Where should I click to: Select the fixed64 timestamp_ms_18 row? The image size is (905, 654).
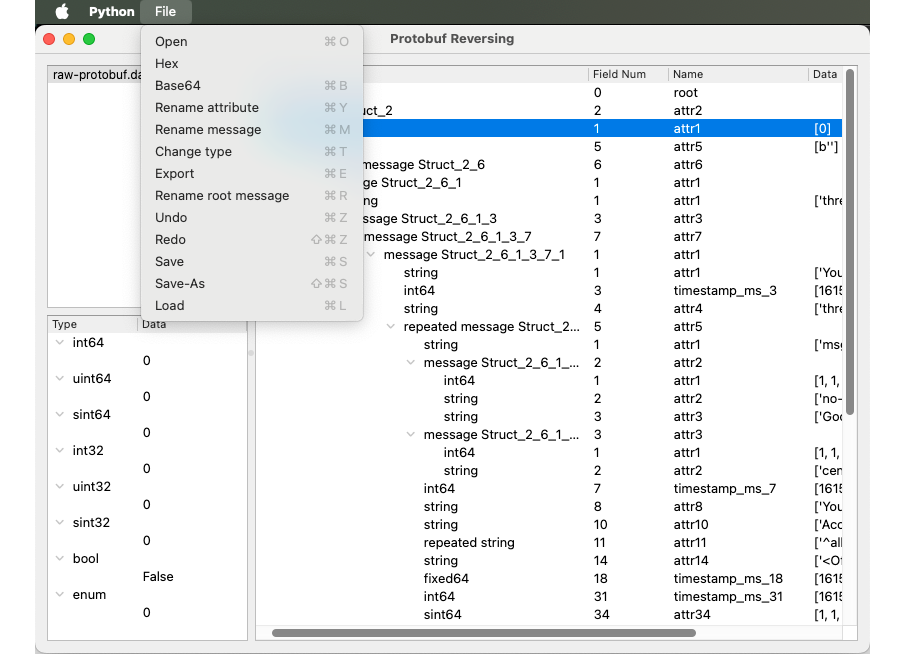[549, 578]
